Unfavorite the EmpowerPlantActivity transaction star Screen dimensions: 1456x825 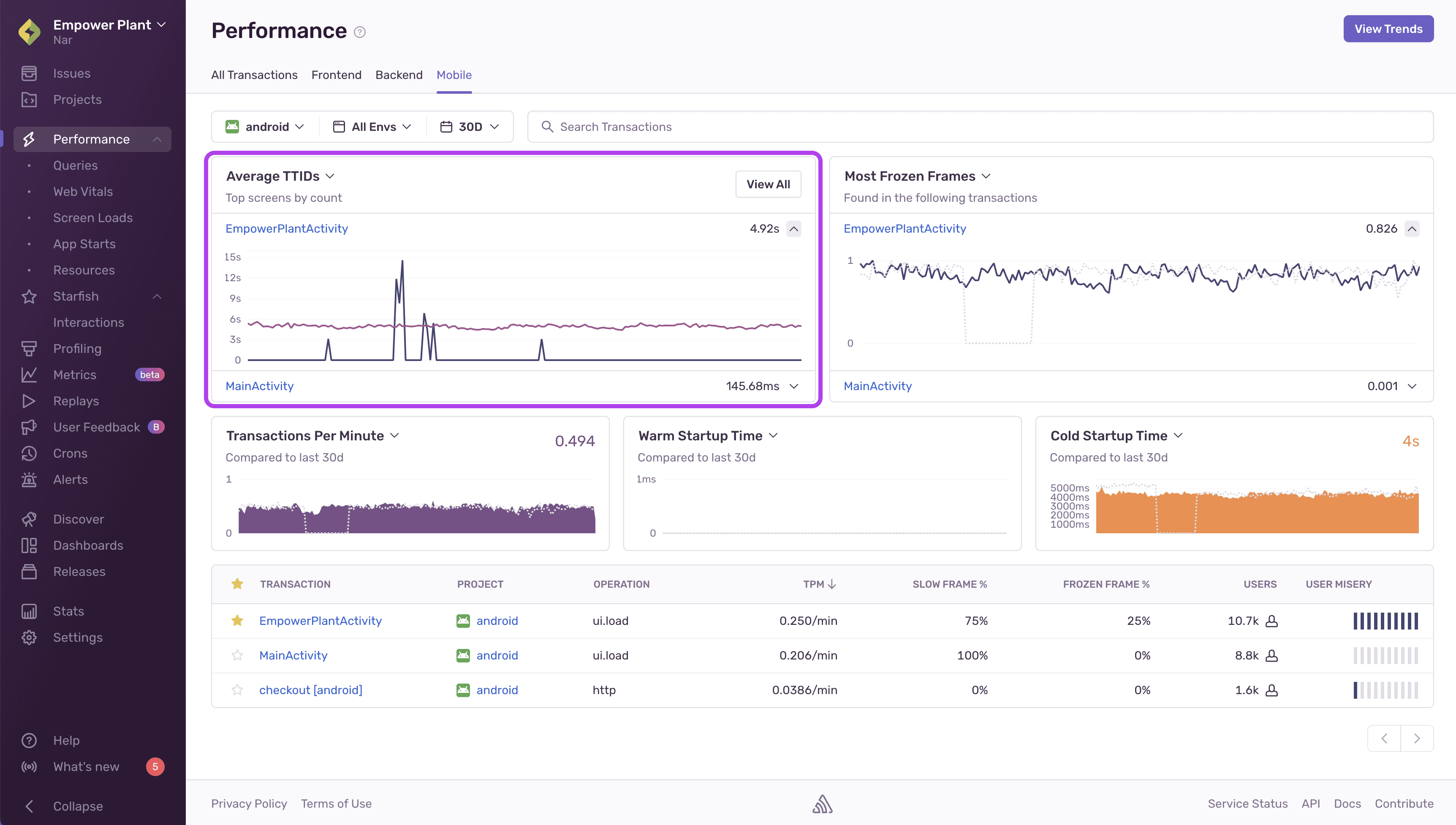point(237,621)
